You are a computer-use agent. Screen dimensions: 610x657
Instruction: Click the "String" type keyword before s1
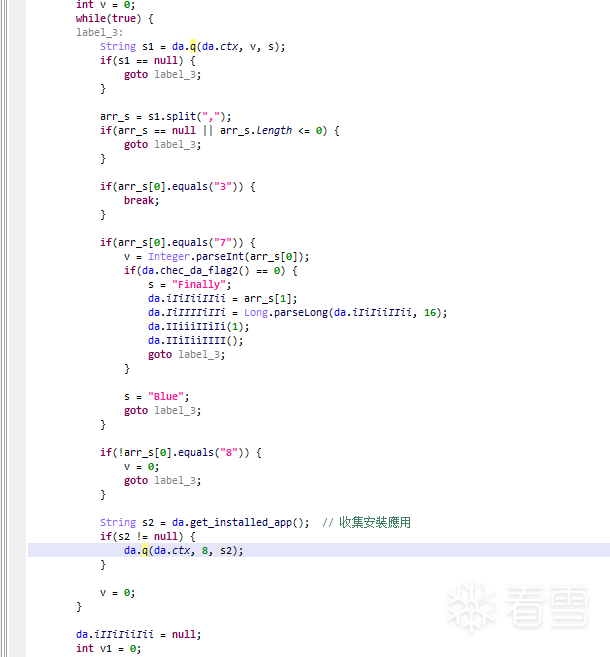[118, 47]
